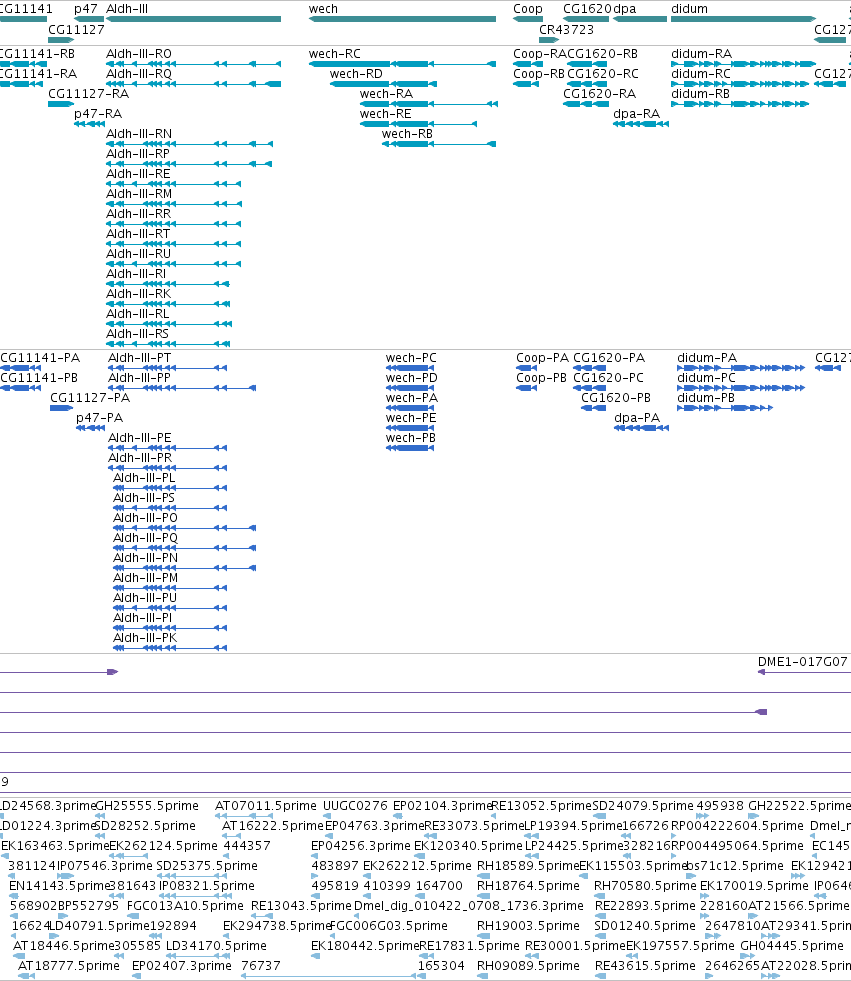
Task: Click the Coop gene label
Action: coord(527,9)
